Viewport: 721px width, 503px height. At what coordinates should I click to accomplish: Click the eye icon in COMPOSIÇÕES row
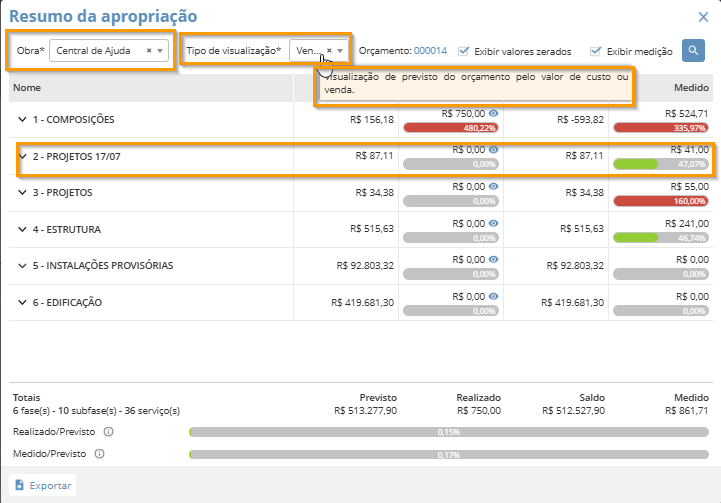[493, 114]
